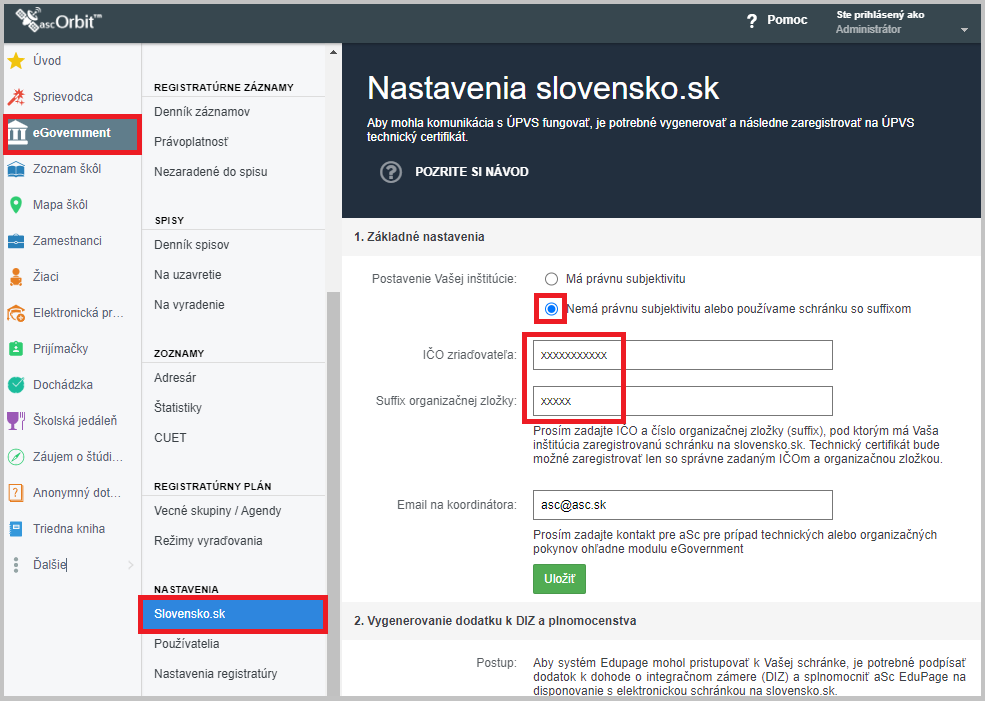
Task: Click the ascOrbit logo
Action: pos(58,20)
